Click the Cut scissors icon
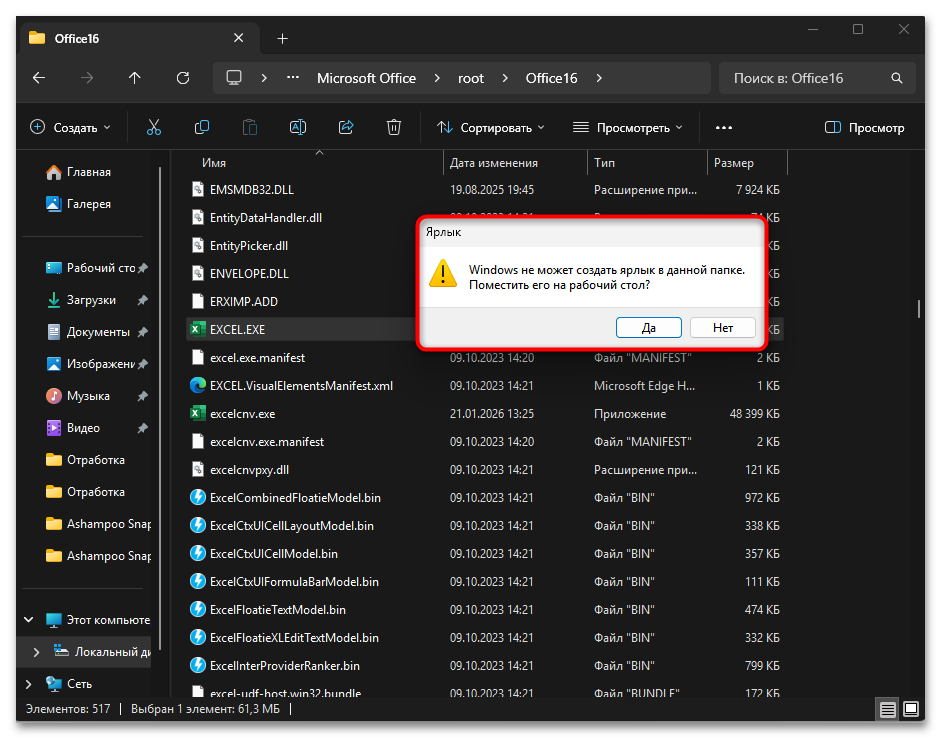Viewport: 941px width, 739px height. click(154, 127)
